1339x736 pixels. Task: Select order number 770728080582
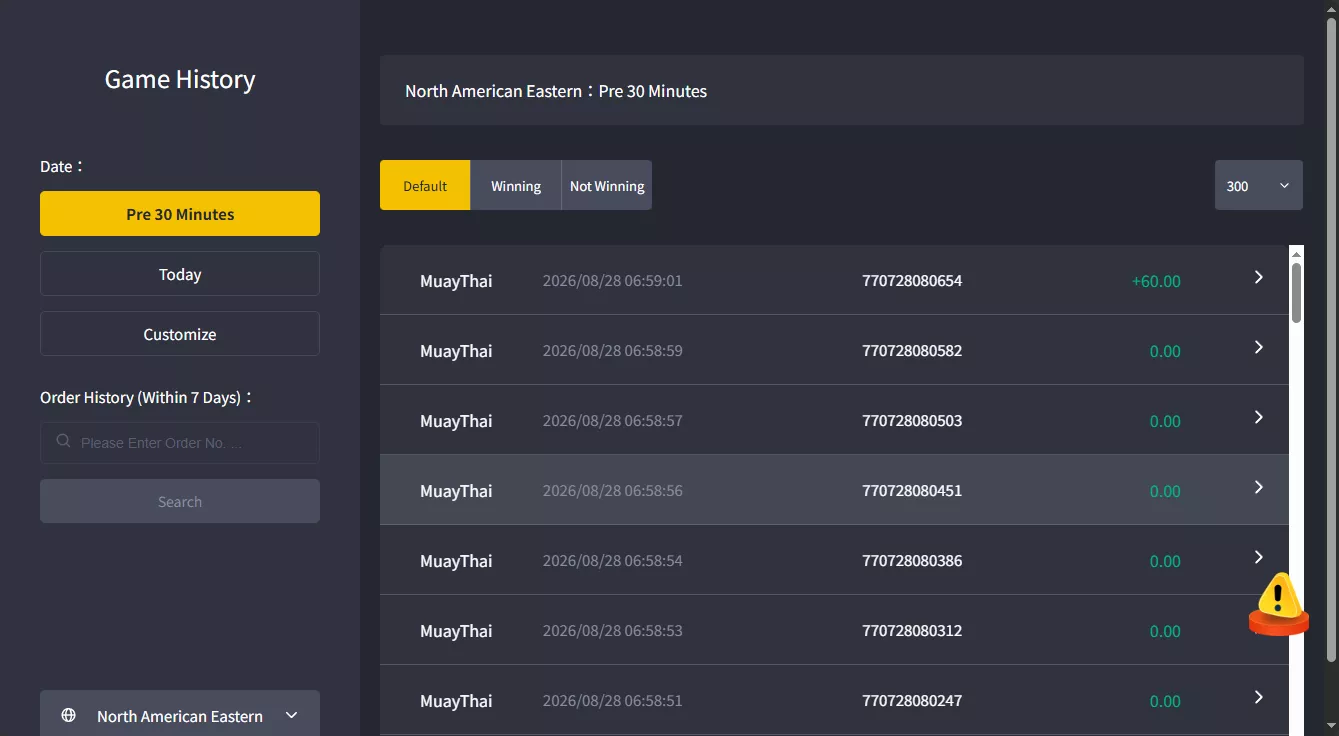tap(912, 351)
